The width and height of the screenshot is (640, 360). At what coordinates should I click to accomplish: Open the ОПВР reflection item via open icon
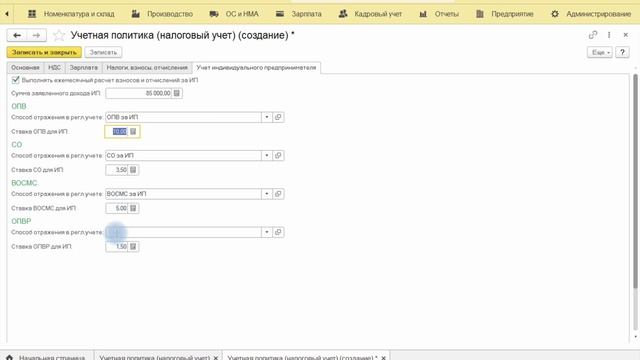click(x=278, y=232)
